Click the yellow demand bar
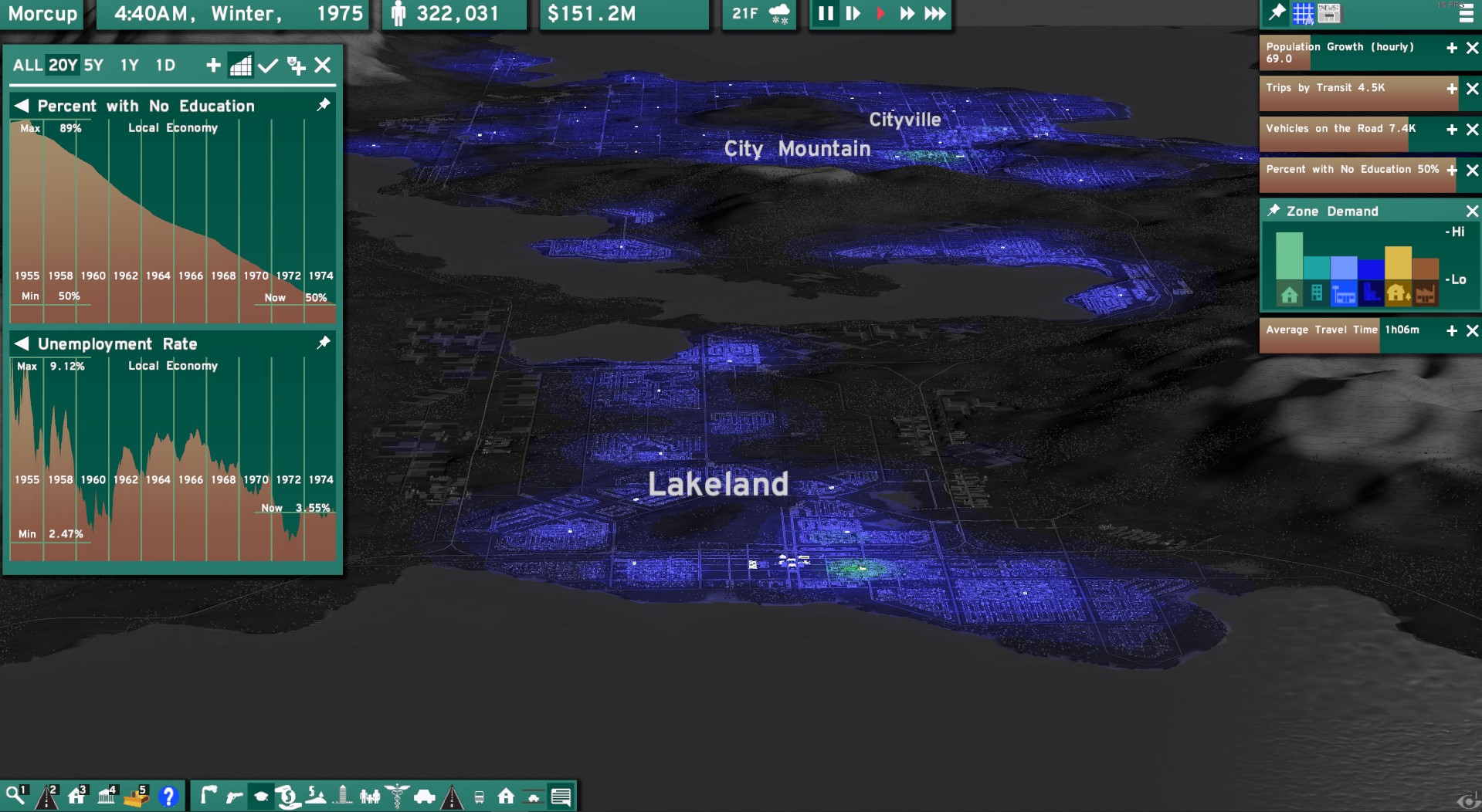The height and width of the screenshot is (812, 1482). point(1398,262)
